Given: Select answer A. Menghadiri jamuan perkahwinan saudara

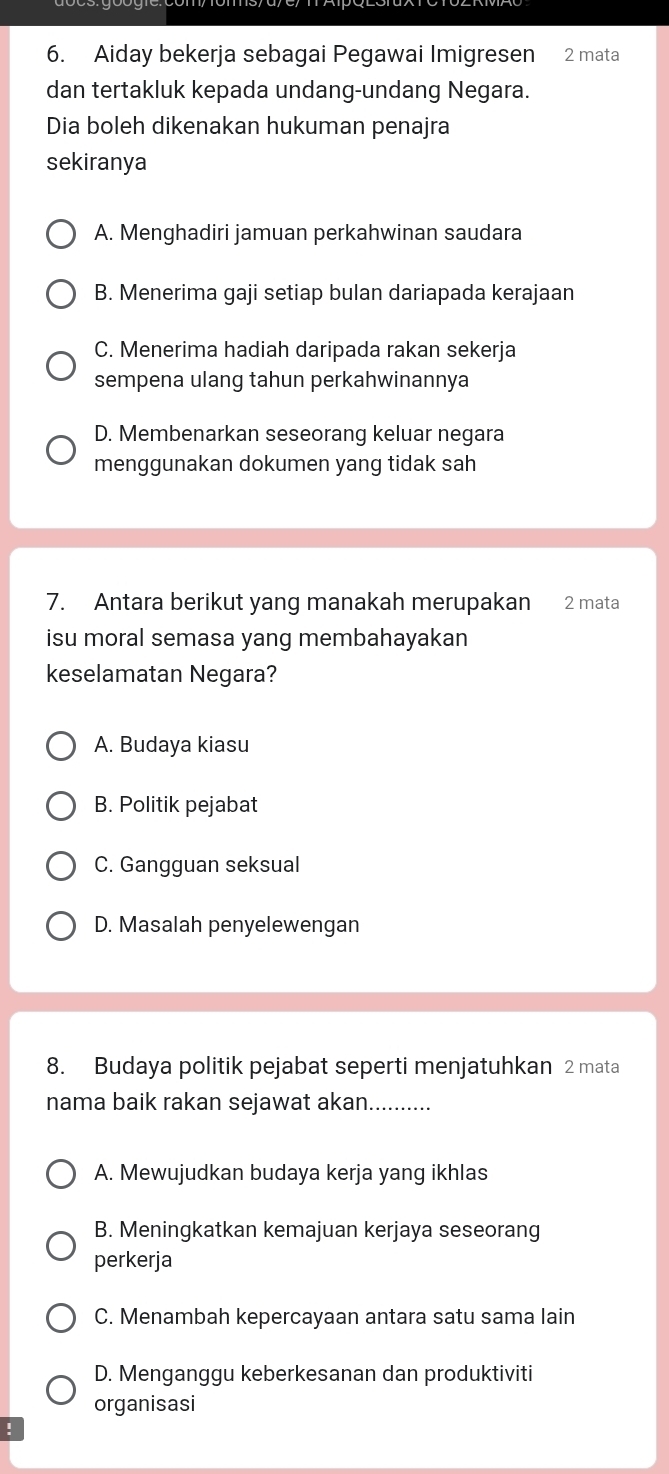Looking at the screenshot, I should pyautogui.click(x=61, y=234).
